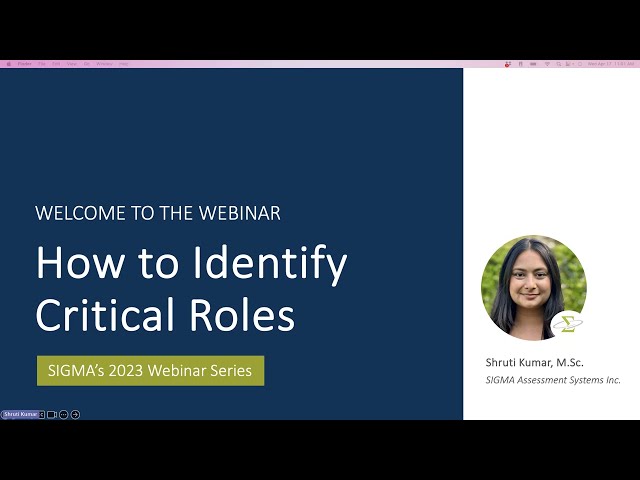Open the Go menu
This screenshot has height=480, width=640.
click(x=87, y=64)
